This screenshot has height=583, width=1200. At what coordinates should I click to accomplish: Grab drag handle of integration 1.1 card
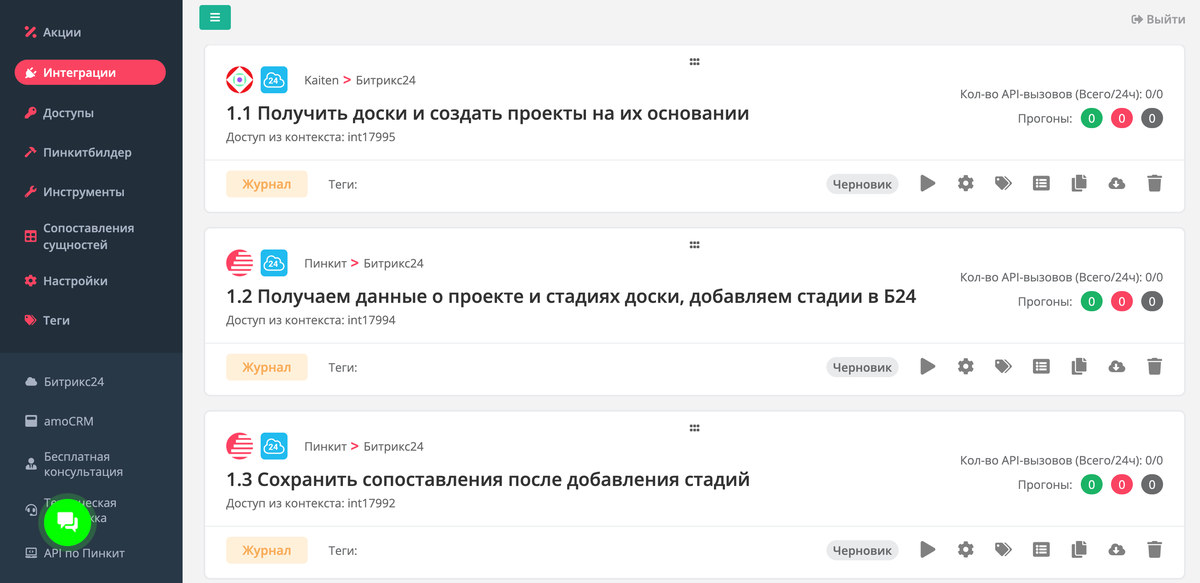point(694,61)
